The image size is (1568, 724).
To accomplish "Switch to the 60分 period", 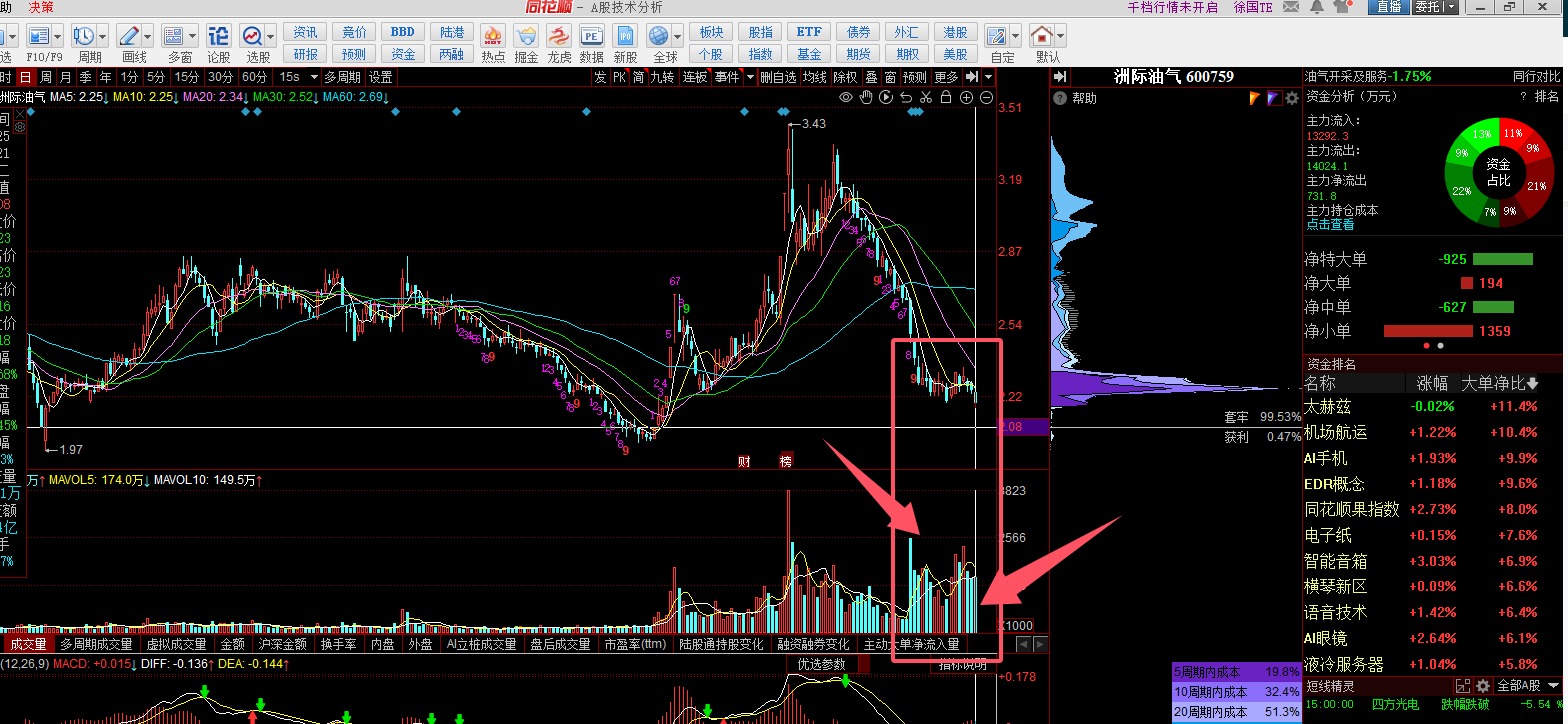I will coord(254,77).
